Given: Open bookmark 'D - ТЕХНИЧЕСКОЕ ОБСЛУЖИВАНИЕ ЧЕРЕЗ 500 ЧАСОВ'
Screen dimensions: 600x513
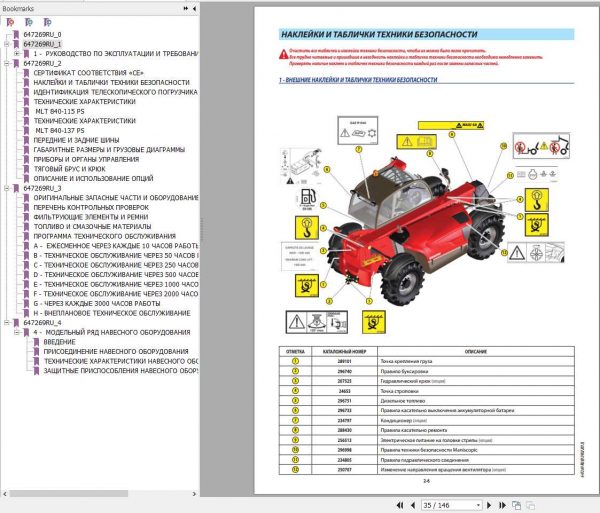Looking at the screenshot, I should point(116,275).
